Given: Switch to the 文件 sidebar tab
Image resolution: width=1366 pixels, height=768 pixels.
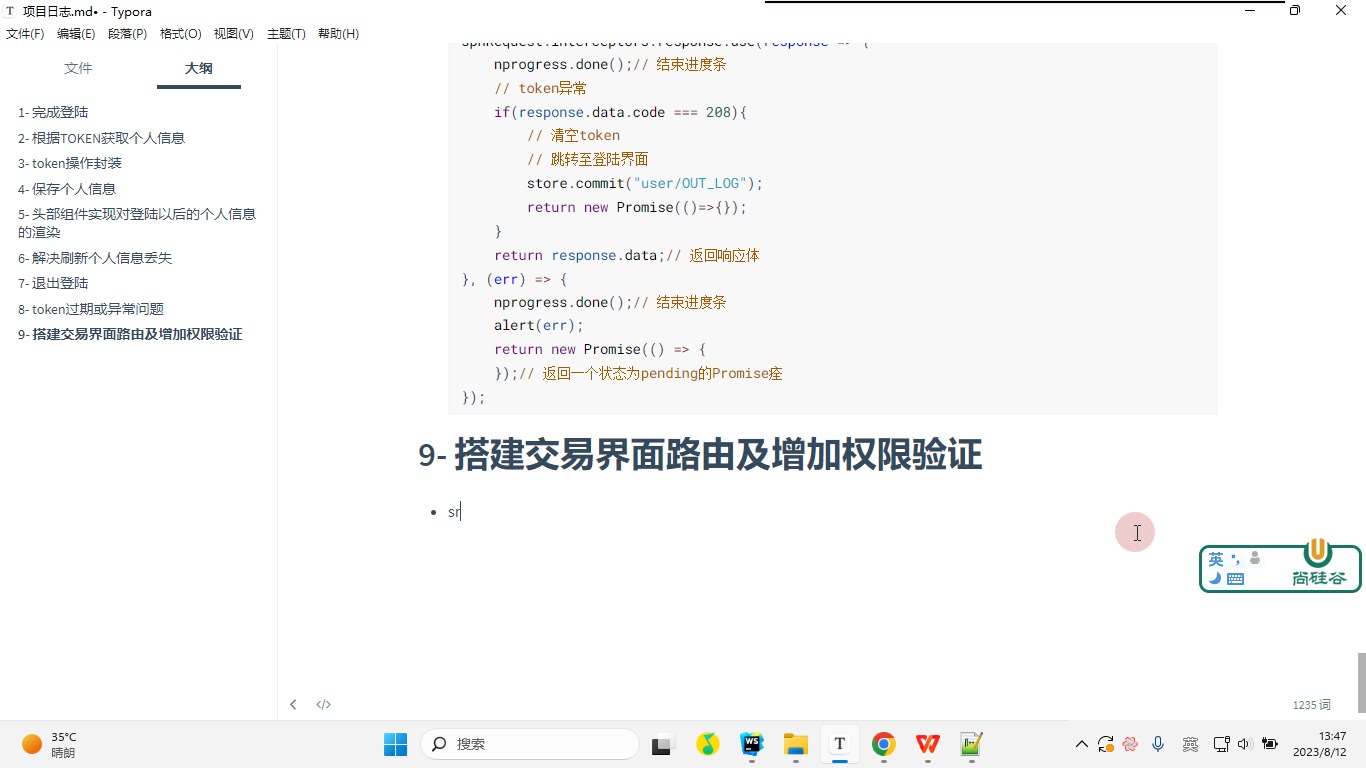Looking at the screenshot, I should tap(78, 68).
